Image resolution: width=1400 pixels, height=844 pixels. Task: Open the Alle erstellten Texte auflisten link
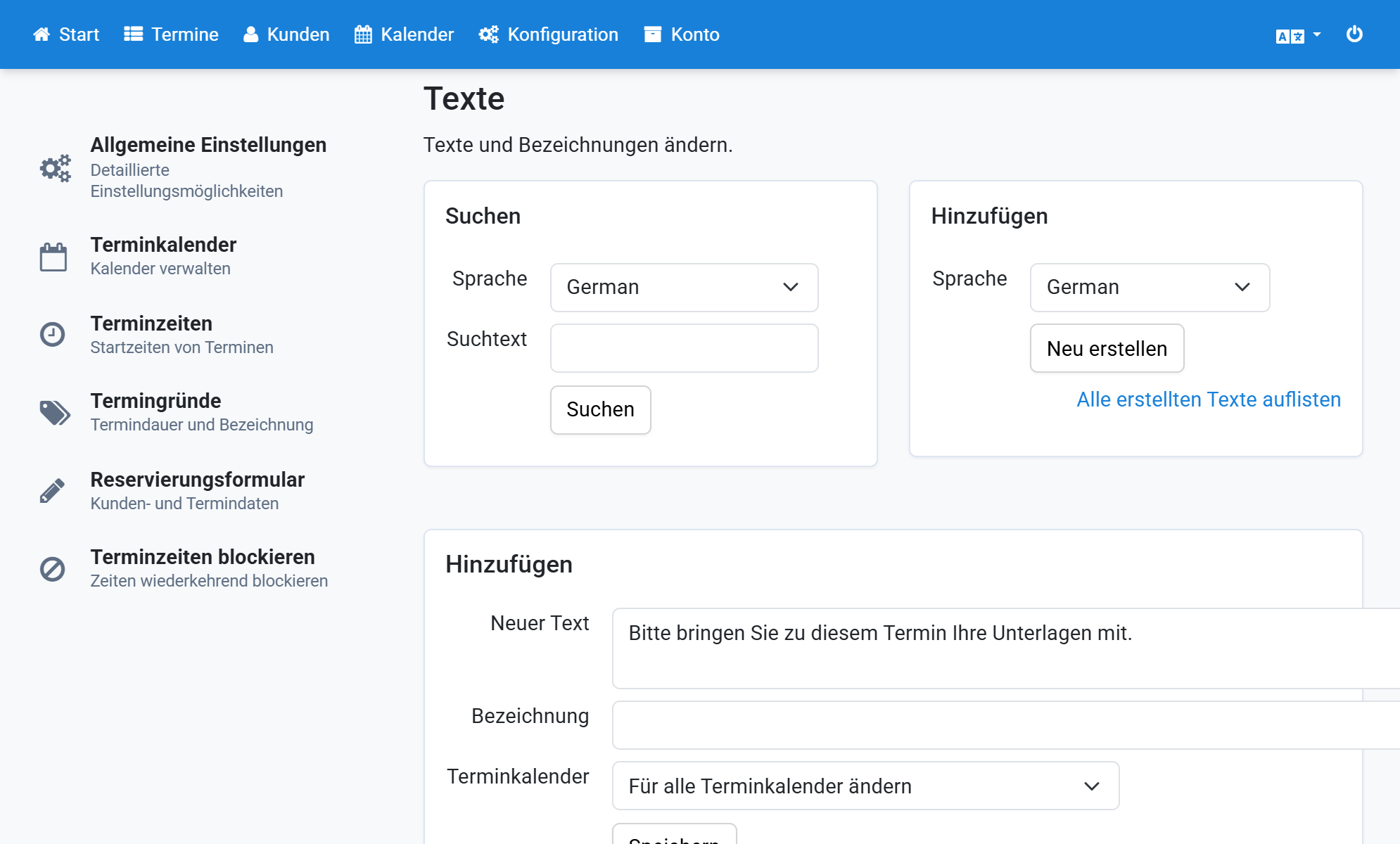(x=1209, y=399)
